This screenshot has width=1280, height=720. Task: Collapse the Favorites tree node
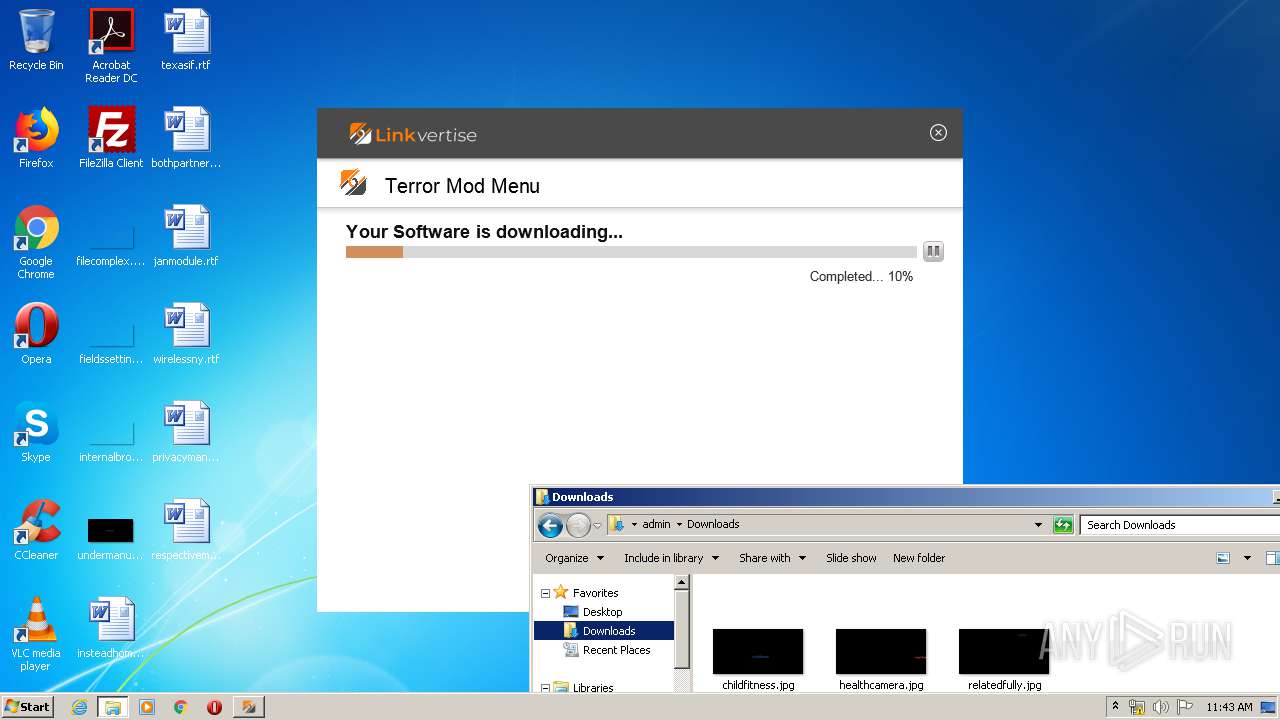coord(545,593)
